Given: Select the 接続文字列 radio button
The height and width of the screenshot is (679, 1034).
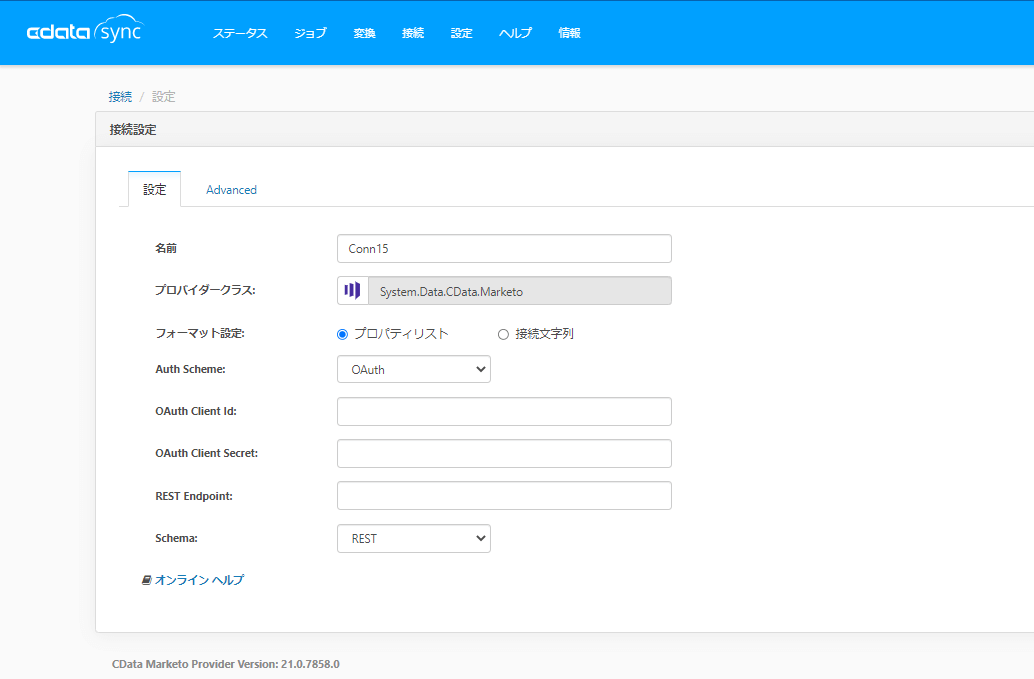Looking at the screenshot, I should (503, 334).
